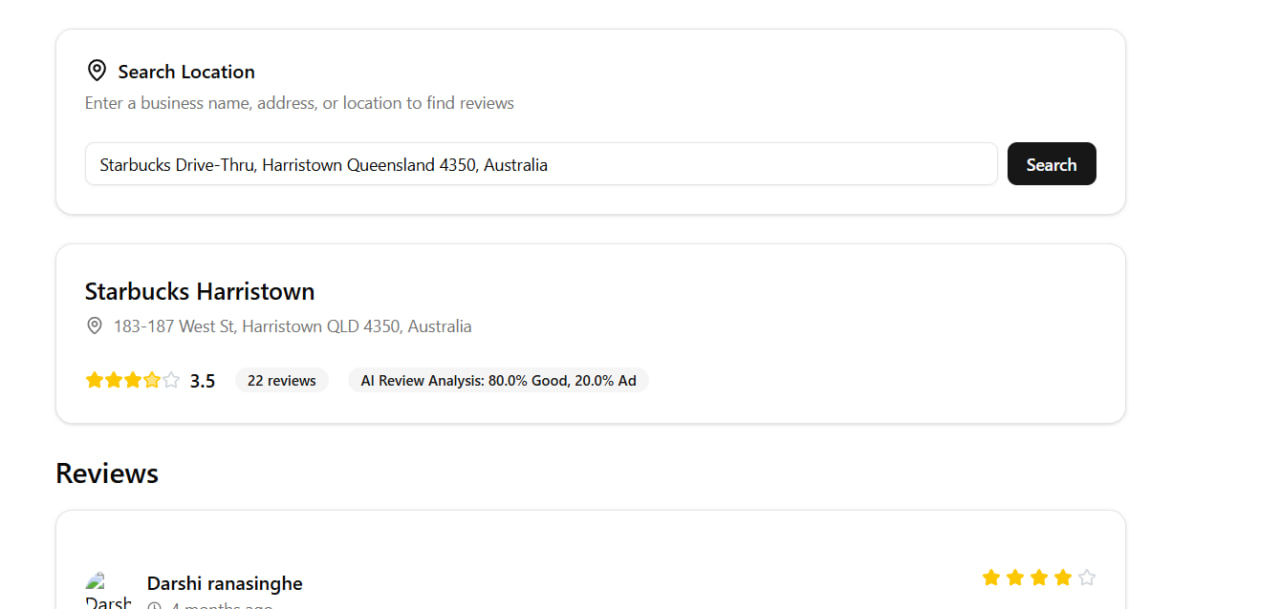Open the AI Review Analysis badge

click(498, 380)
